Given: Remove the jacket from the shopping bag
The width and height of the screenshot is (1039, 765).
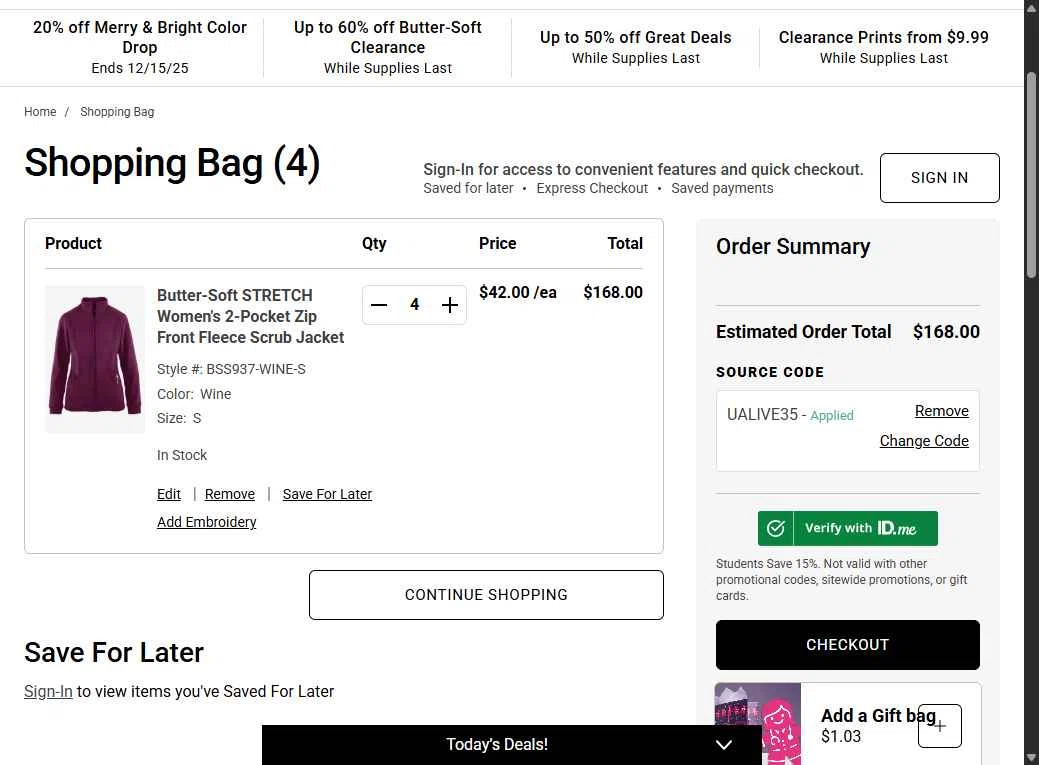Looking at the screenshot, I should click(x=230, y=494).
